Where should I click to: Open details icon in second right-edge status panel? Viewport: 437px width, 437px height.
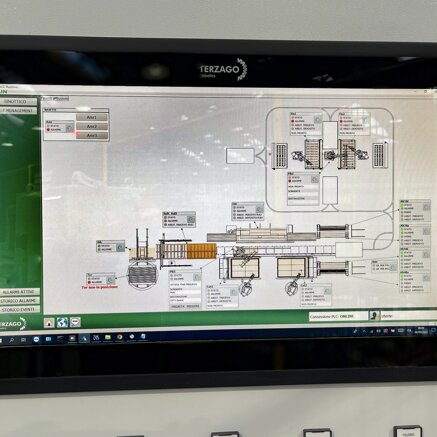point(426,231)
